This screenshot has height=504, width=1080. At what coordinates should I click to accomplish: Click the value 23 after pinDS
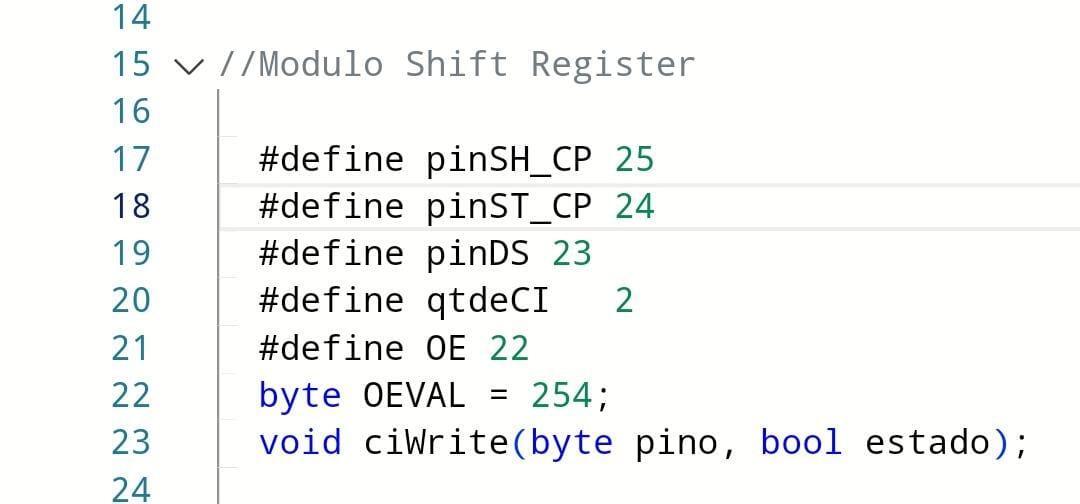coord(572,254)
